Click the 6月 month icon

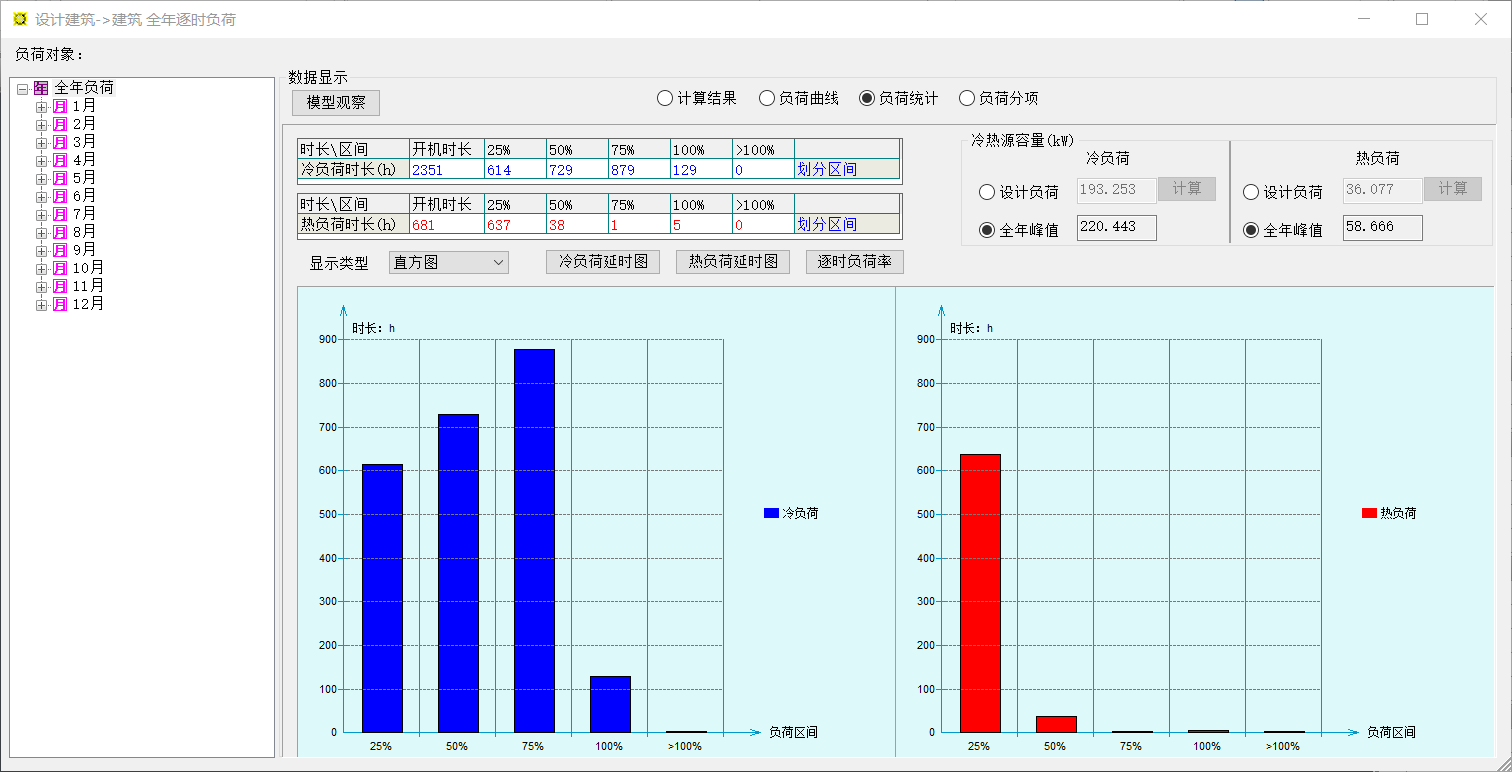(x=60, y=196)
